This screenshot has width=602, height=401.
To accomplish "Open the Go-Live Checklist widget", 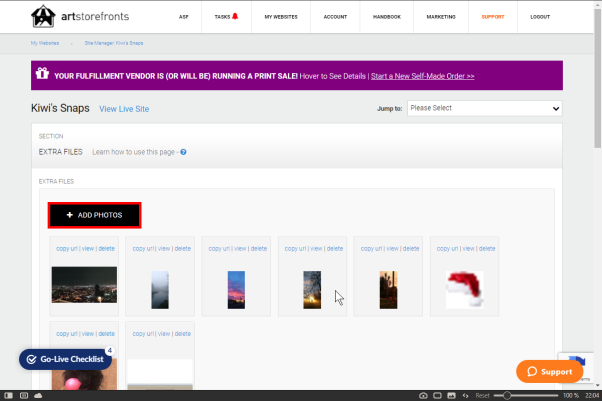I will (65, 359).
